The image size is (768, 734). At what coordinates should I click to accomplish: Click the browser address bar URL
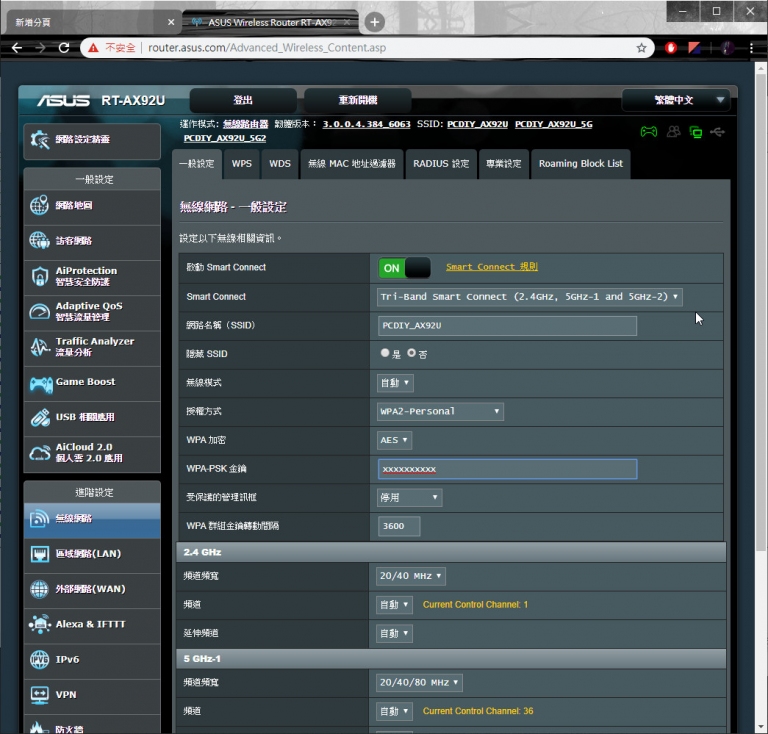(267, 47)
